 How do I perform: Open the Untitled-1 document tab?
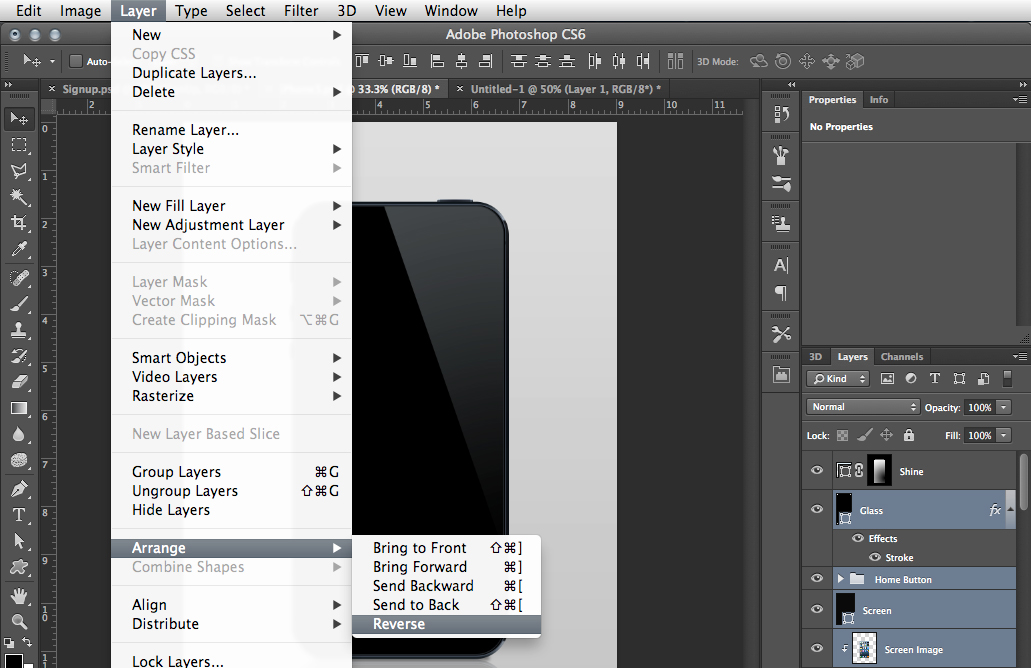[565, 89]
